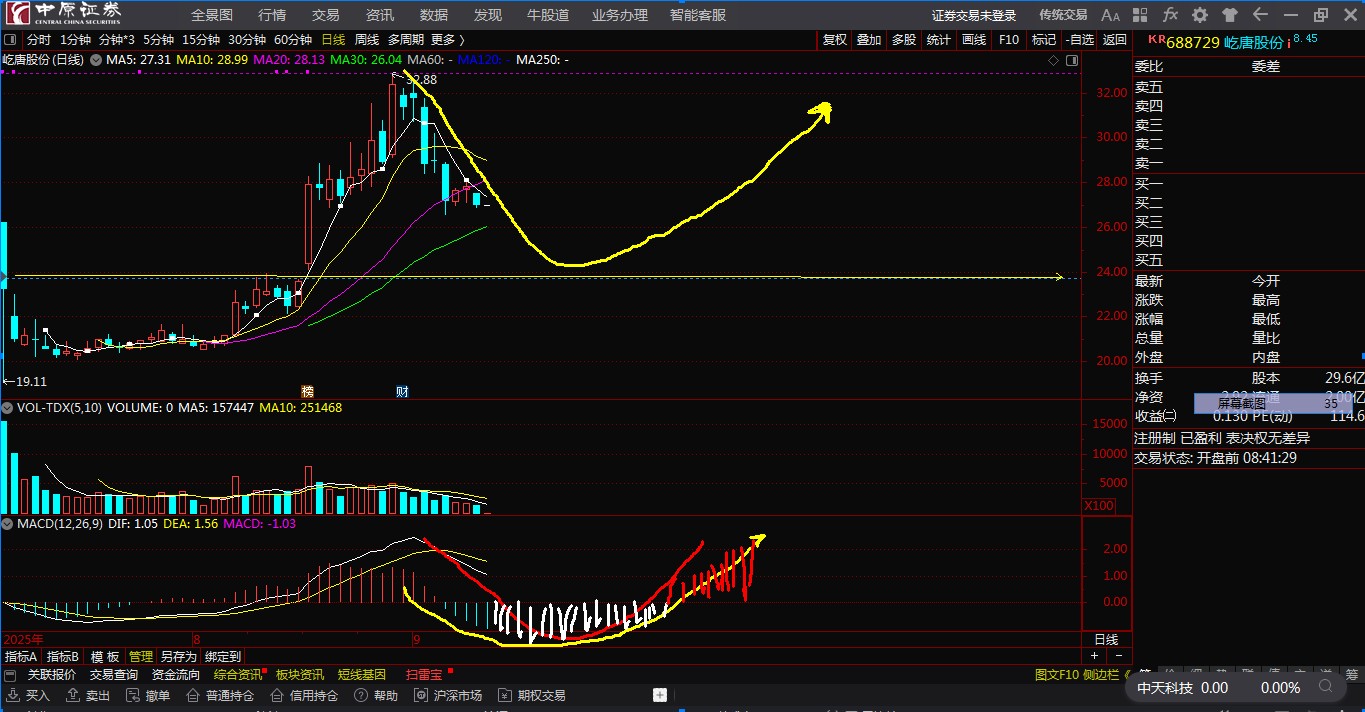The height and width of the screenshot is (712, 1365).
Task: Click the 返回 return button
Action: pyautogui.click(x=1114, y=40)
